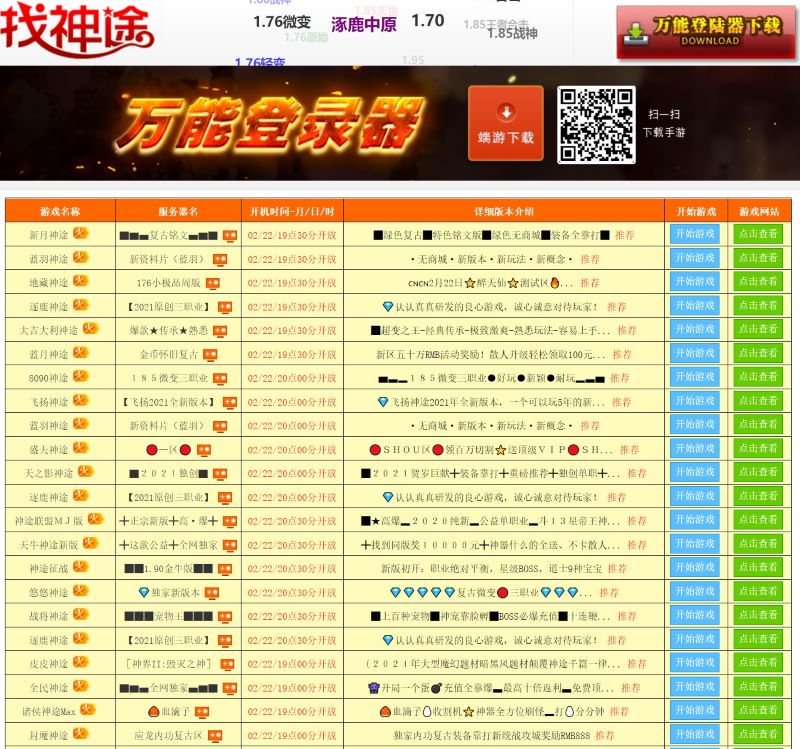Click the 开机时间-月/日/时 column header
This screenshot has width=800, height=749.
292,211
